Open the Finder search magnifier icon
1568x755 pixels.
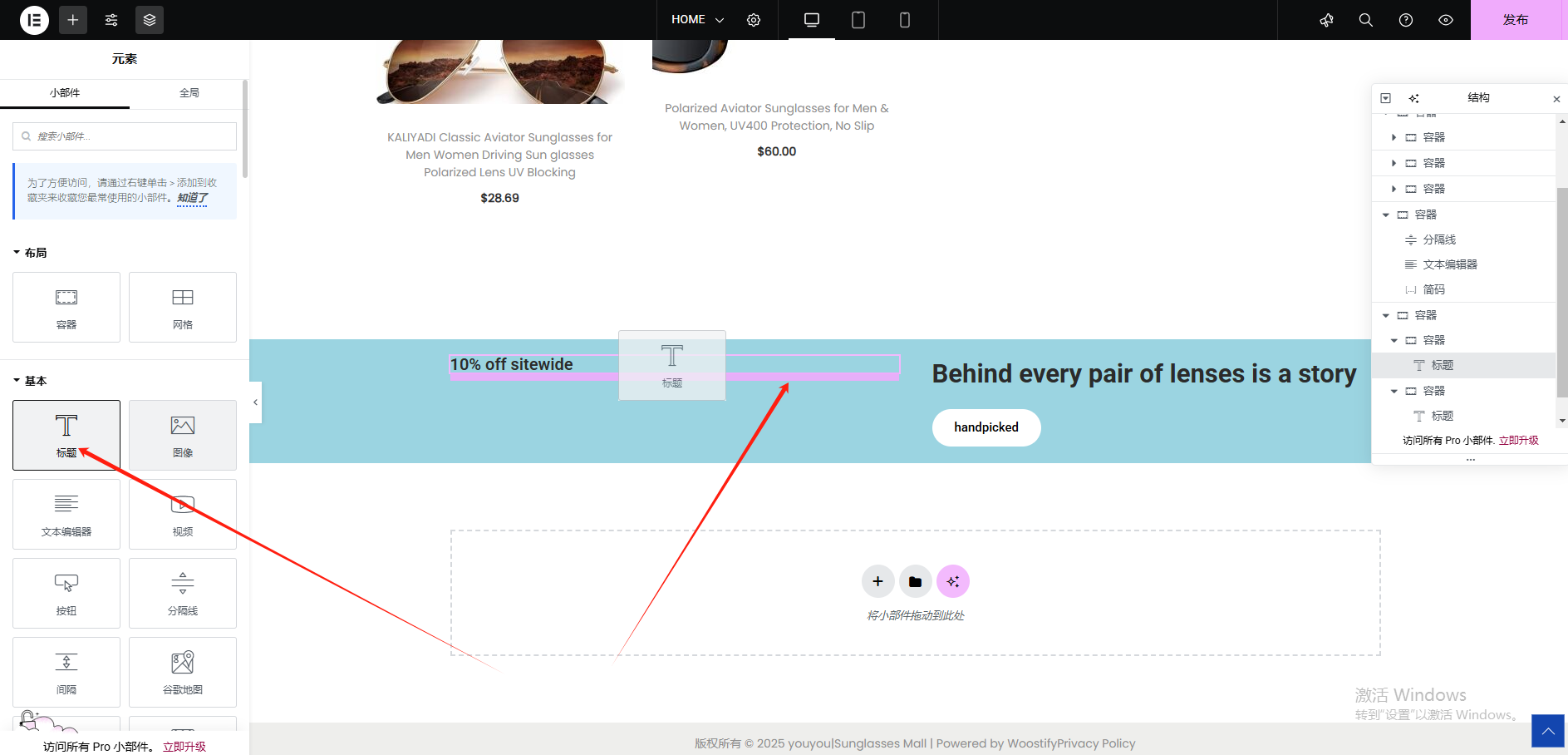click(1365, 20)
